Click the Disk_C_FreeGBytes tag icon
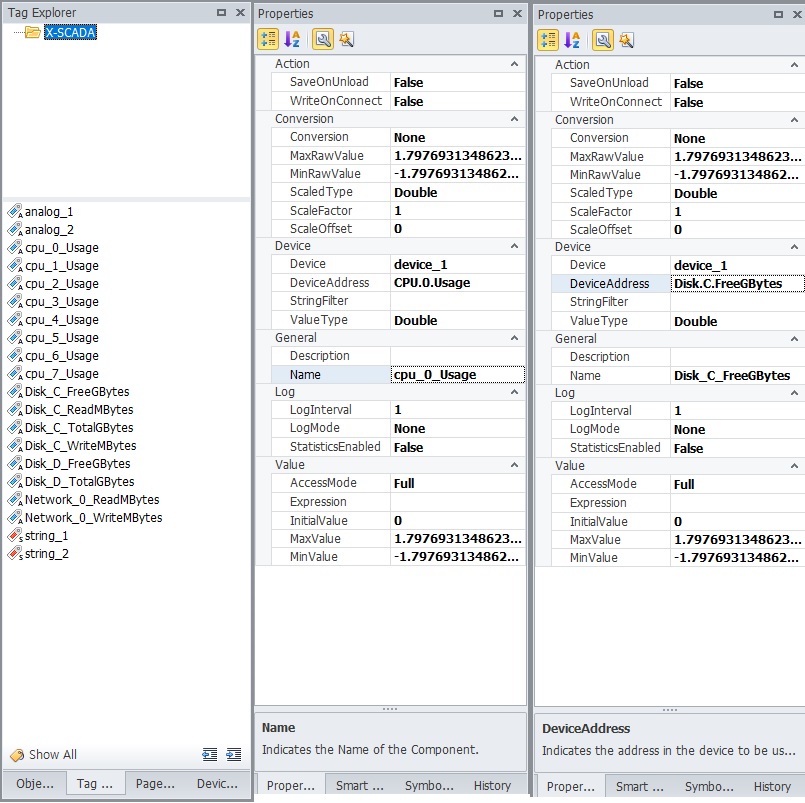Image resolution: width=805 pixels, height=803 pixels. point(14,392)
